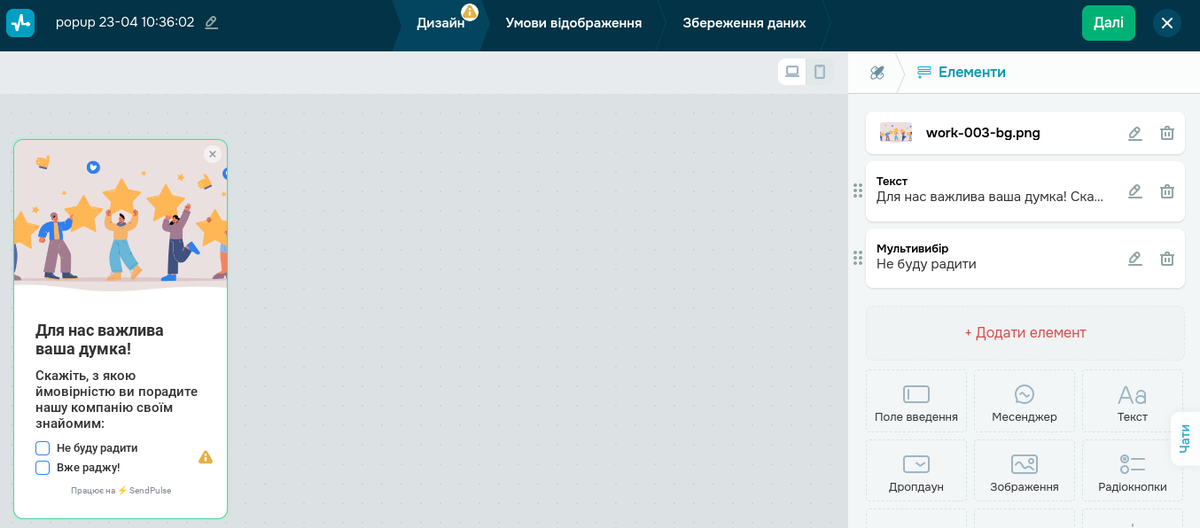Delete the work-003-bg.png image element

coord(1167,133)
